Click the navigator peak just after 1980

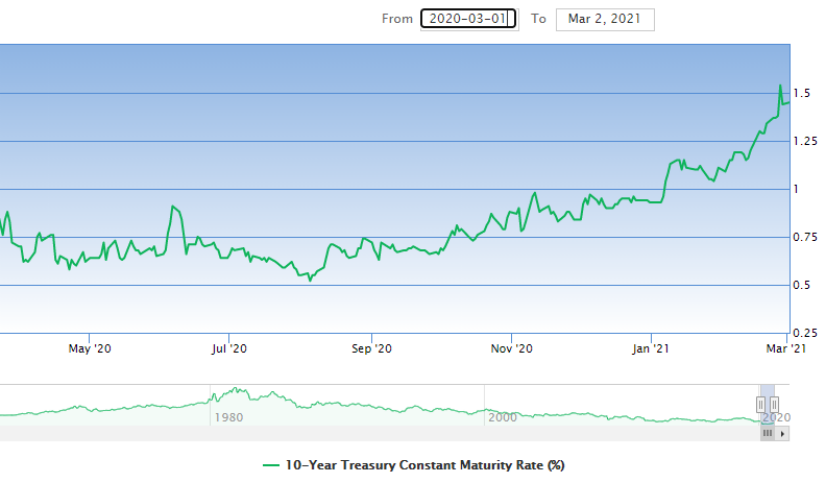pyautogui.click(x=238, y=391)
